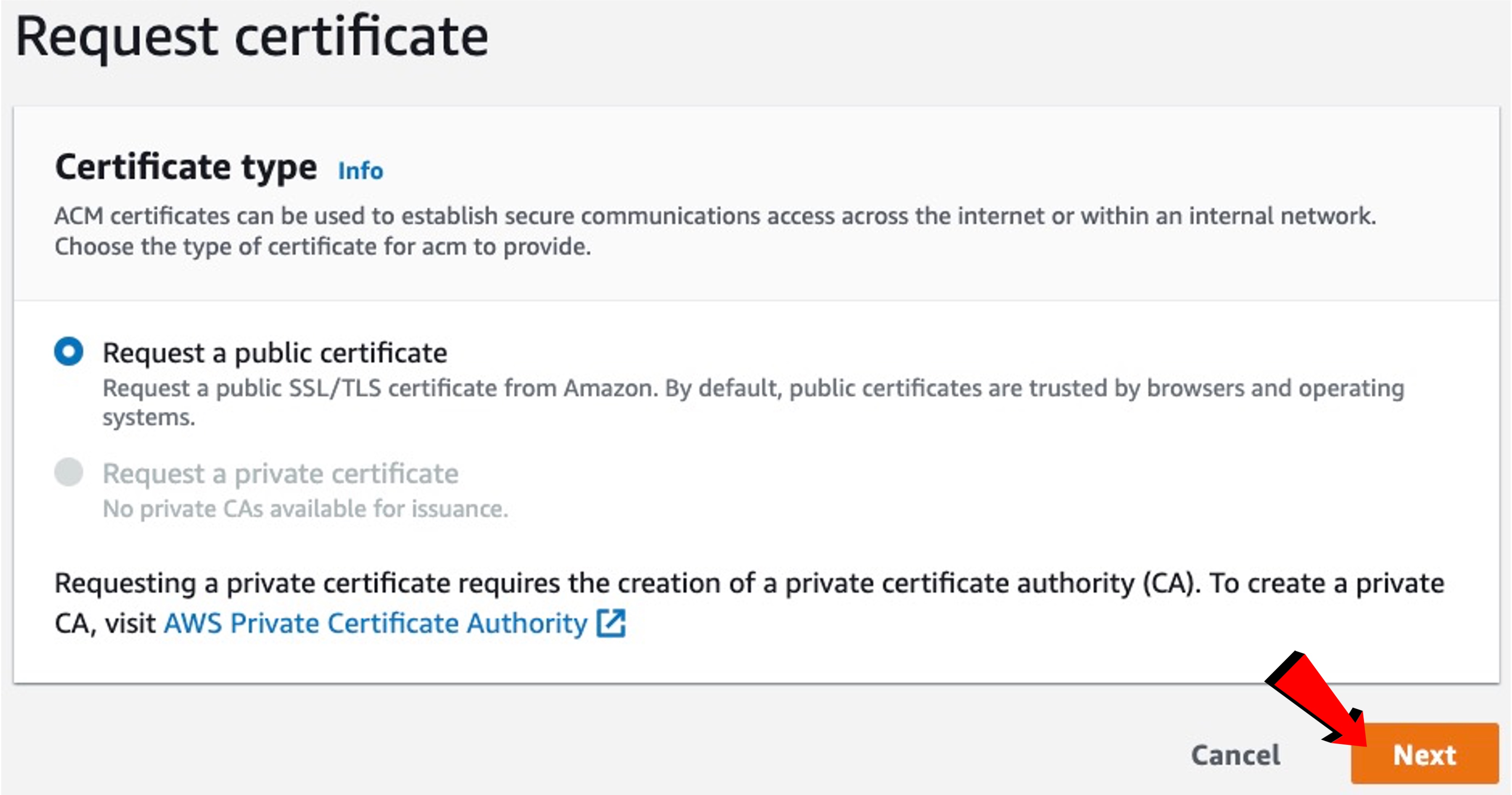This screenshot has width=1512, height=795.
Task: Click the 'Request a private certificate' label text
Action: pos(280,473)
